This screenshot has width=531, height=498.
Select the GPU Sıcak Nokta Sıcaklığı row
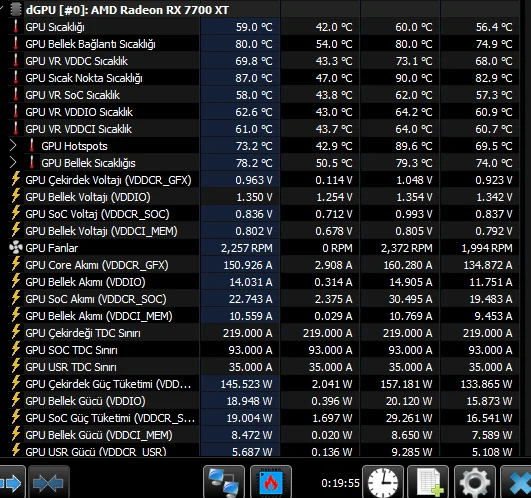click(x=264, y=78)
